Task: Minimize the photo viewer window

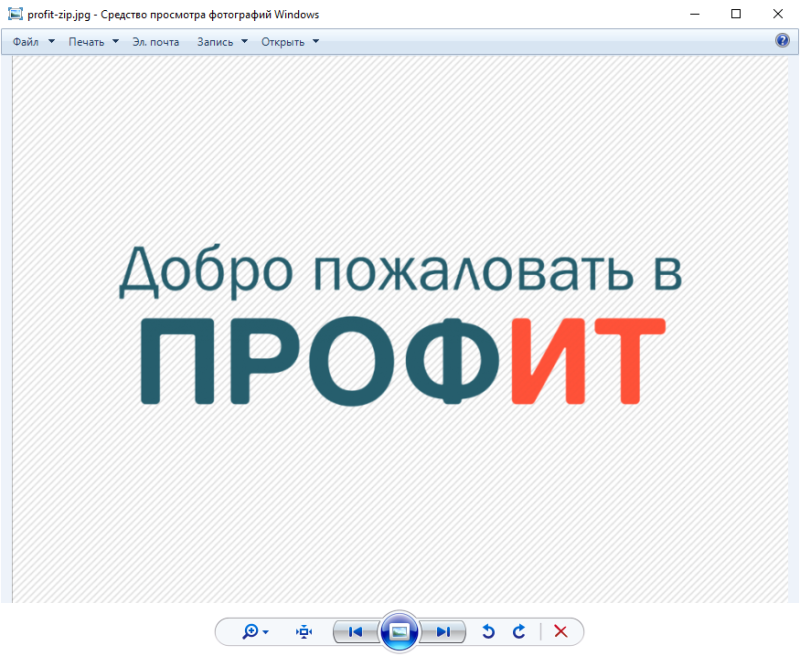Action: coord(694,14)
